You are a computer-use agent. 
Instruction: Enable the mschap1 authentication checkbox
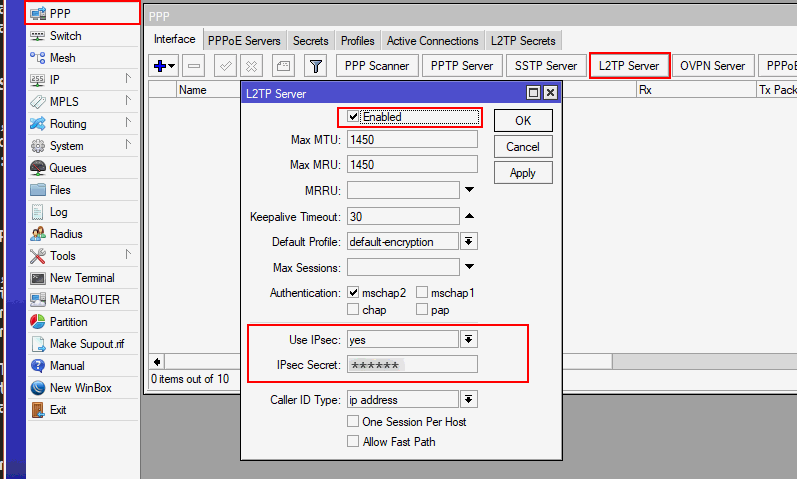[422, 293]
